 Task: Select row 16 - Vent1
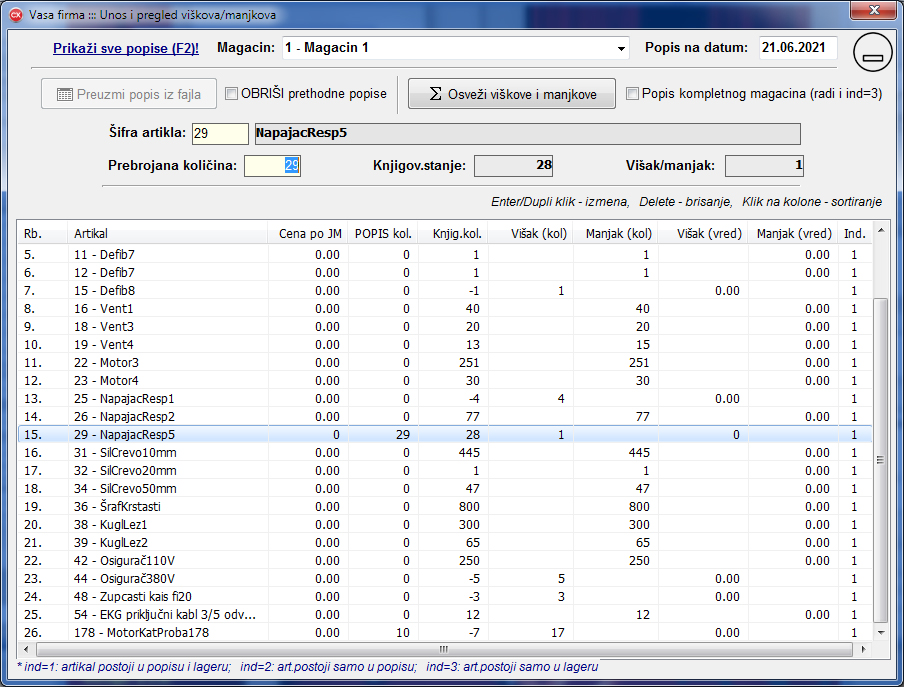(x=445, y=308)
